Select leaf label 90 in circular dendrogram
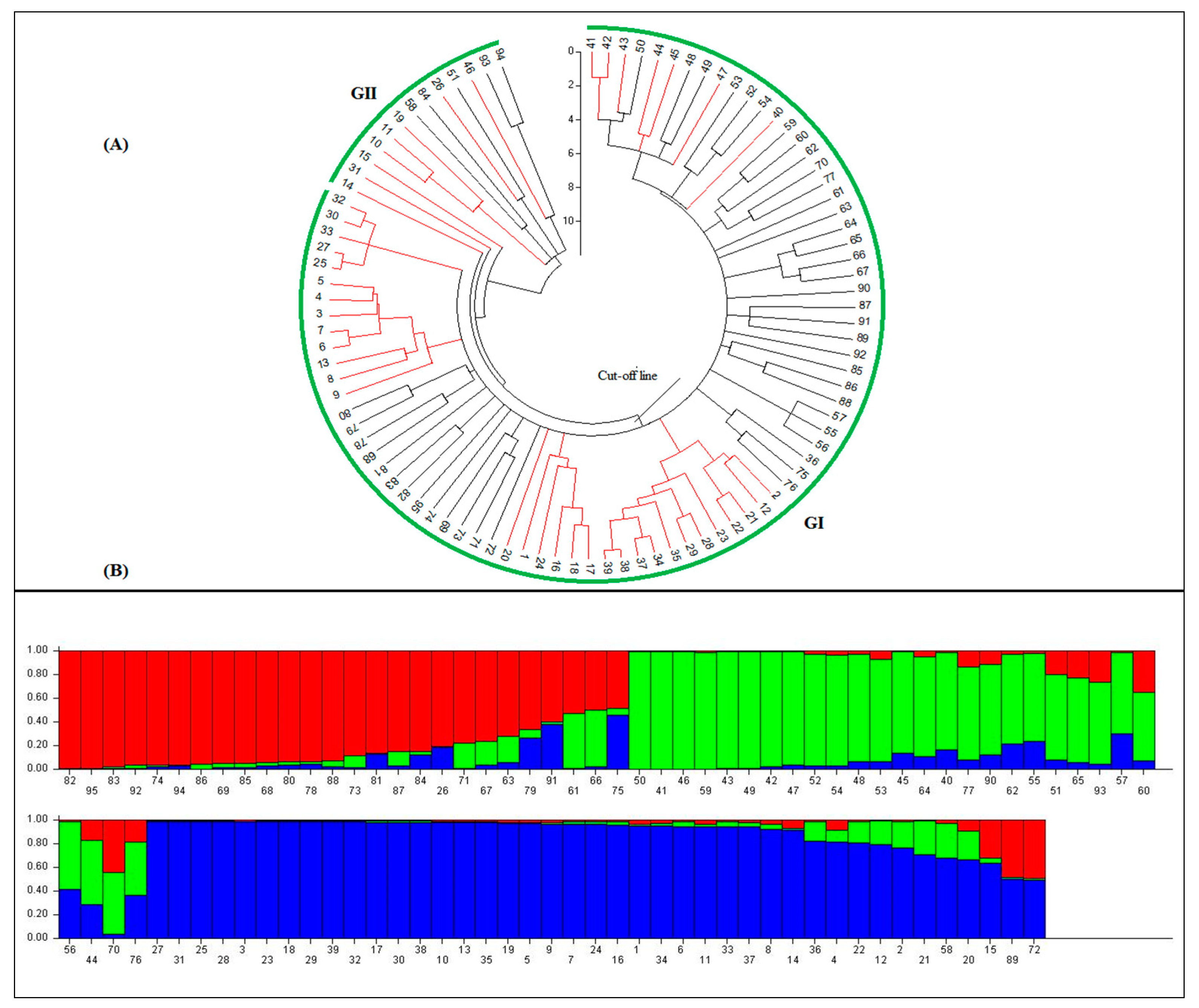The image size is (1199, 1008). pos(864,289)
